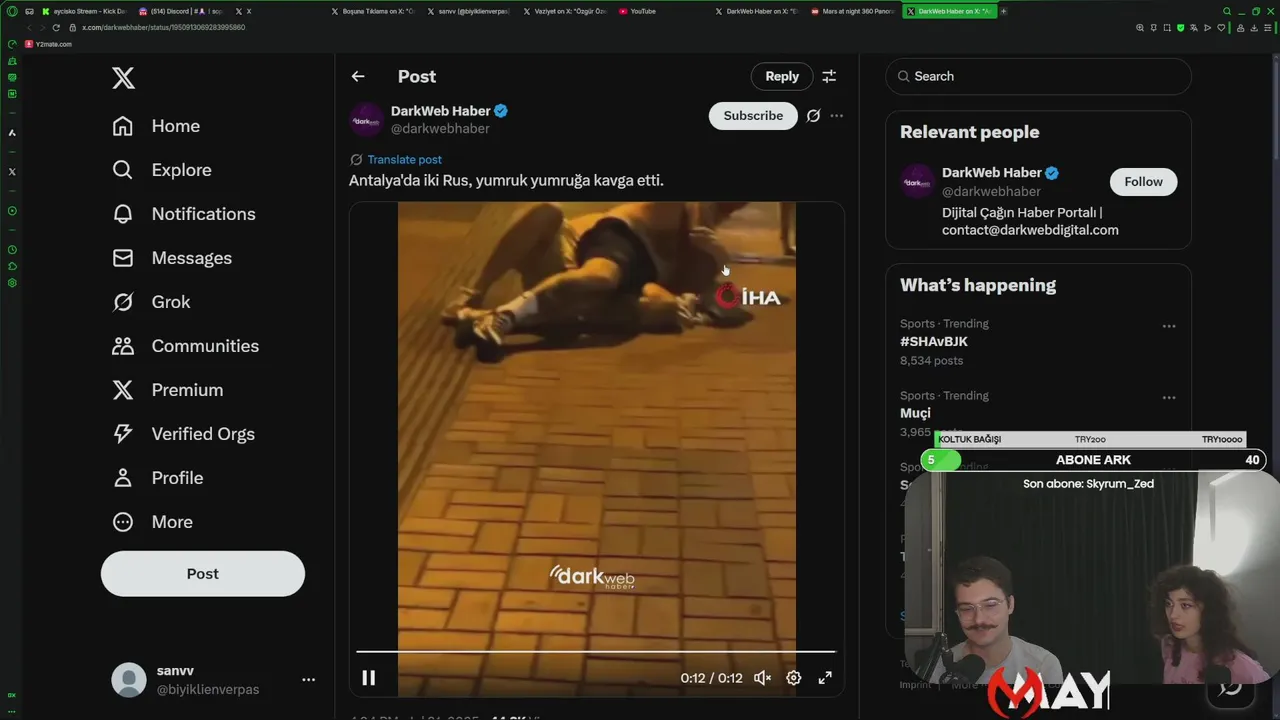
Task: Click the Translate post link
Action: click(x=404, y=160)
